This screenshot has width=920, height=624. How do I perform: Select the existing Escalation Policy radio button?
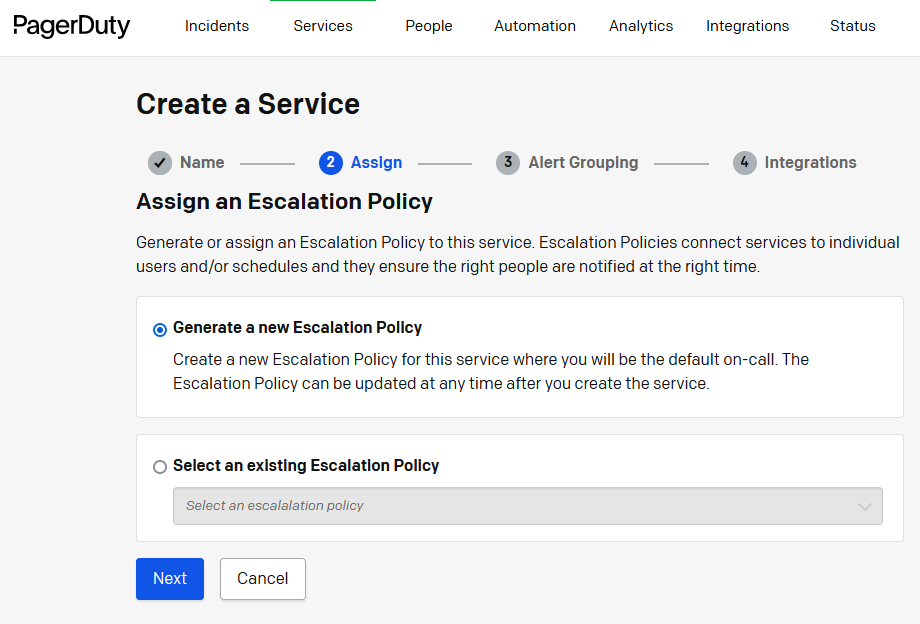coord(160,467)
